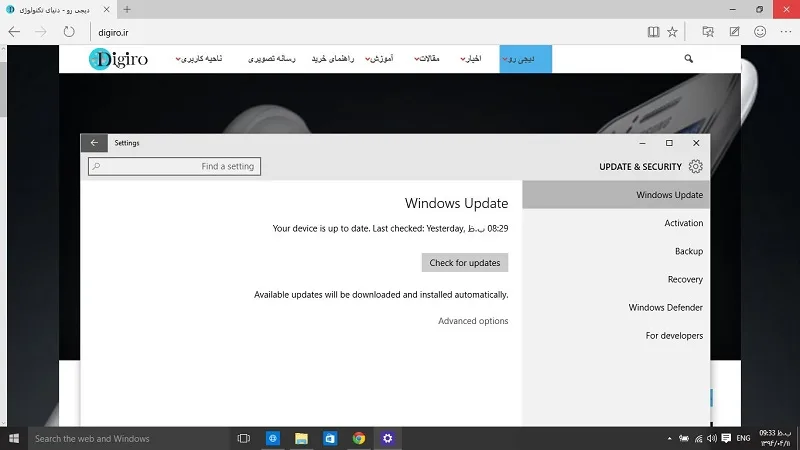
Task: Open network icon in the system tray
Action: 698,438
